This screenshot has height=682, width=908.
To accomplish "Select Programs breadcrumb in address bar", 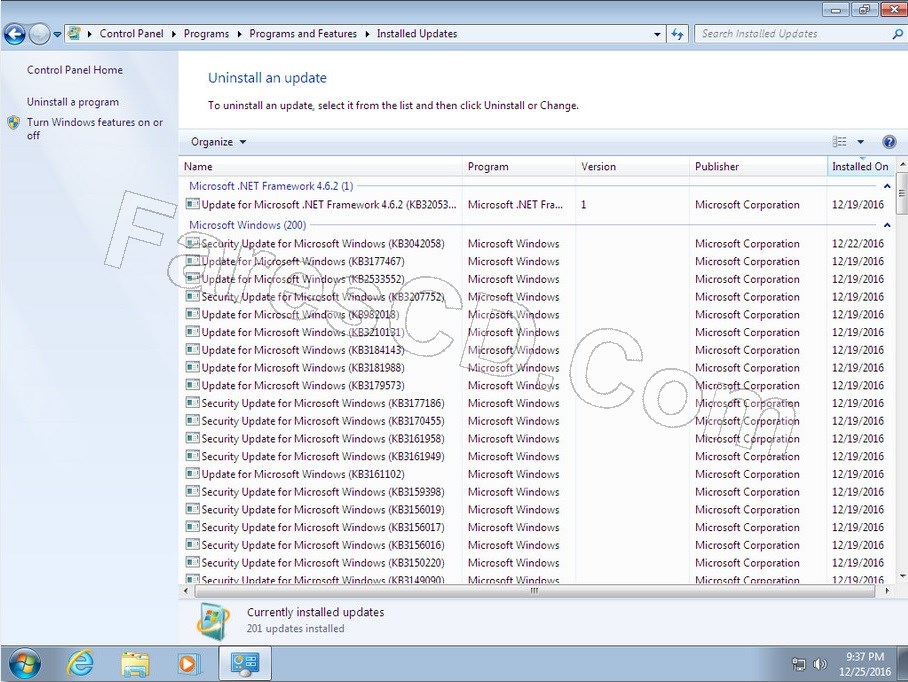I will tap(206, 34).
